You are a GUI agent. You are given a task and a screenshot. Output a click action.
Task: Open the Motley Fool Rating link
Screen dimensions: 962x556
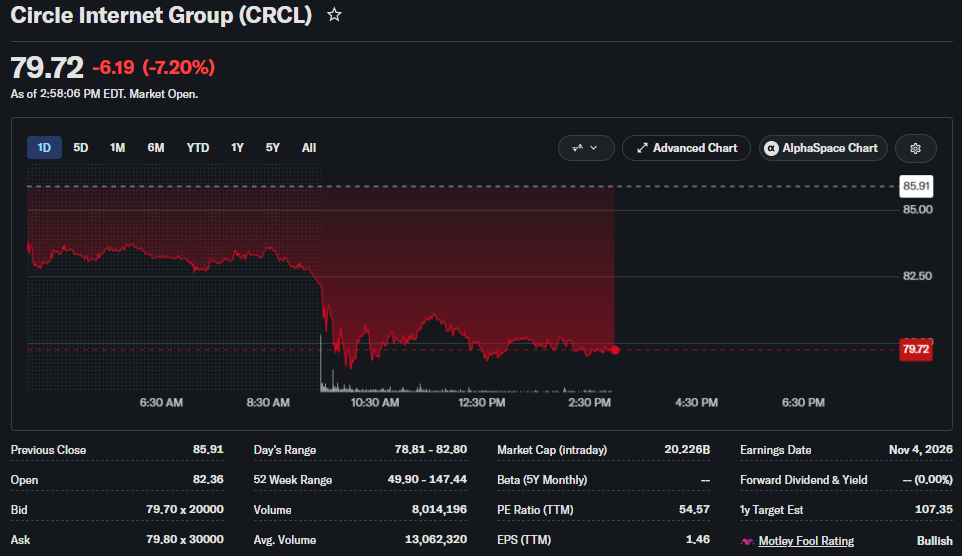tap(806, 541)
